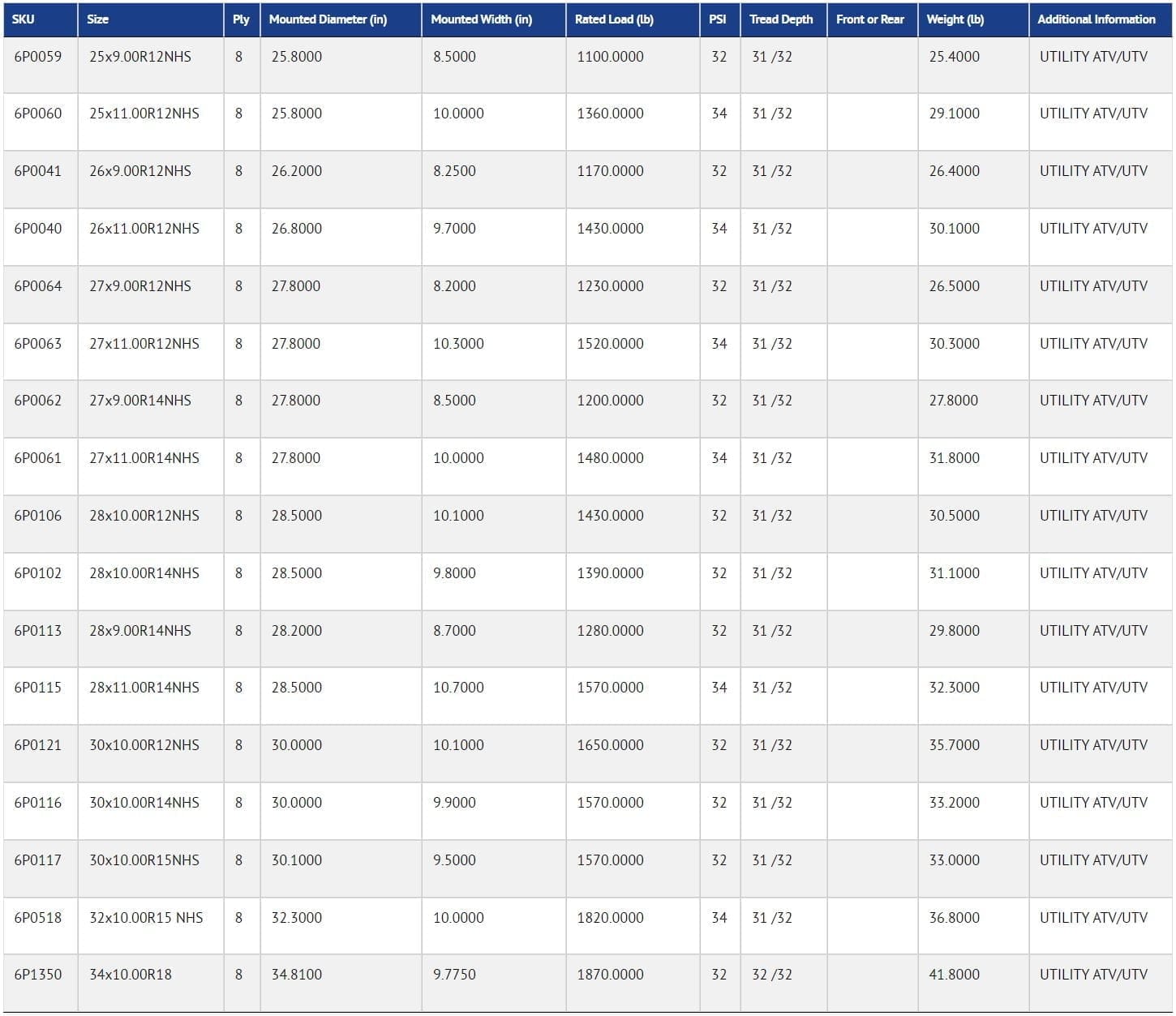Select SKU 6P0059 in the first row

coord(38,57)
